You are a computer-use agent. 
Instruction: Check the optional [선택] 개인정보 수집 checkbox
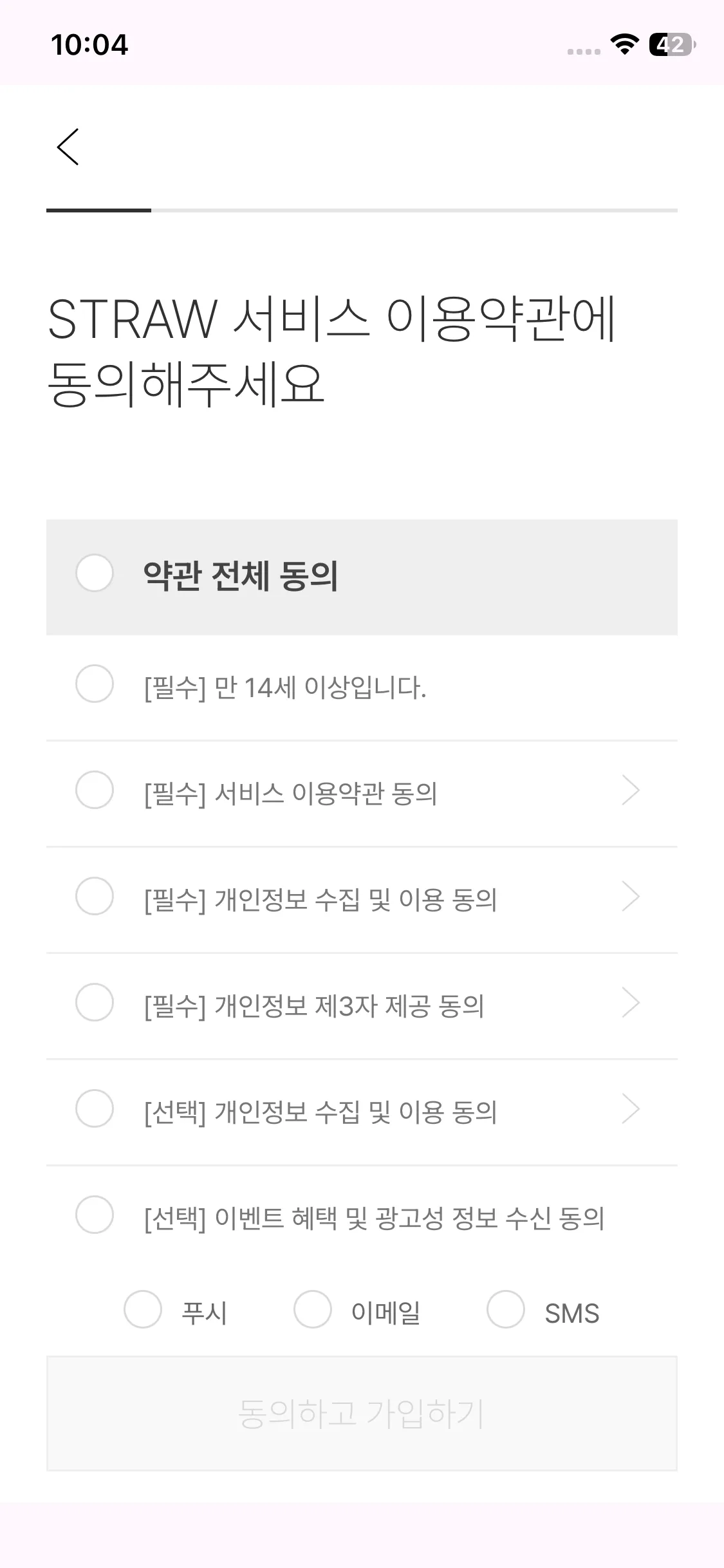tap(95, 1108)
